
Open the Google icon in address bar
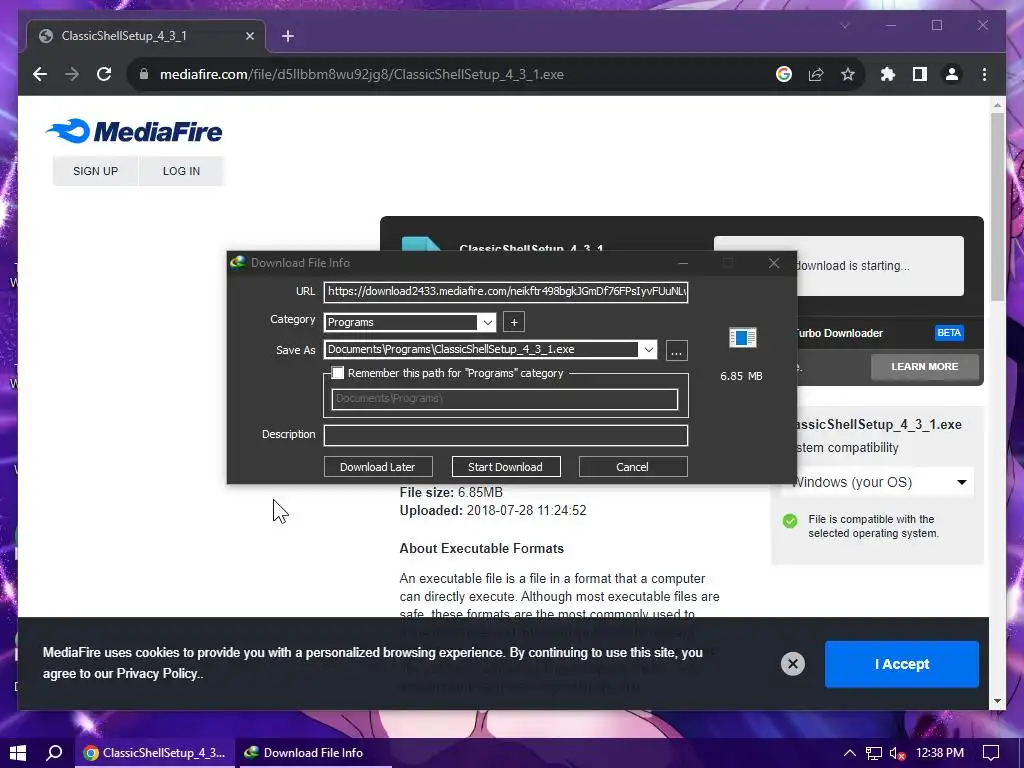click(784, 74)
